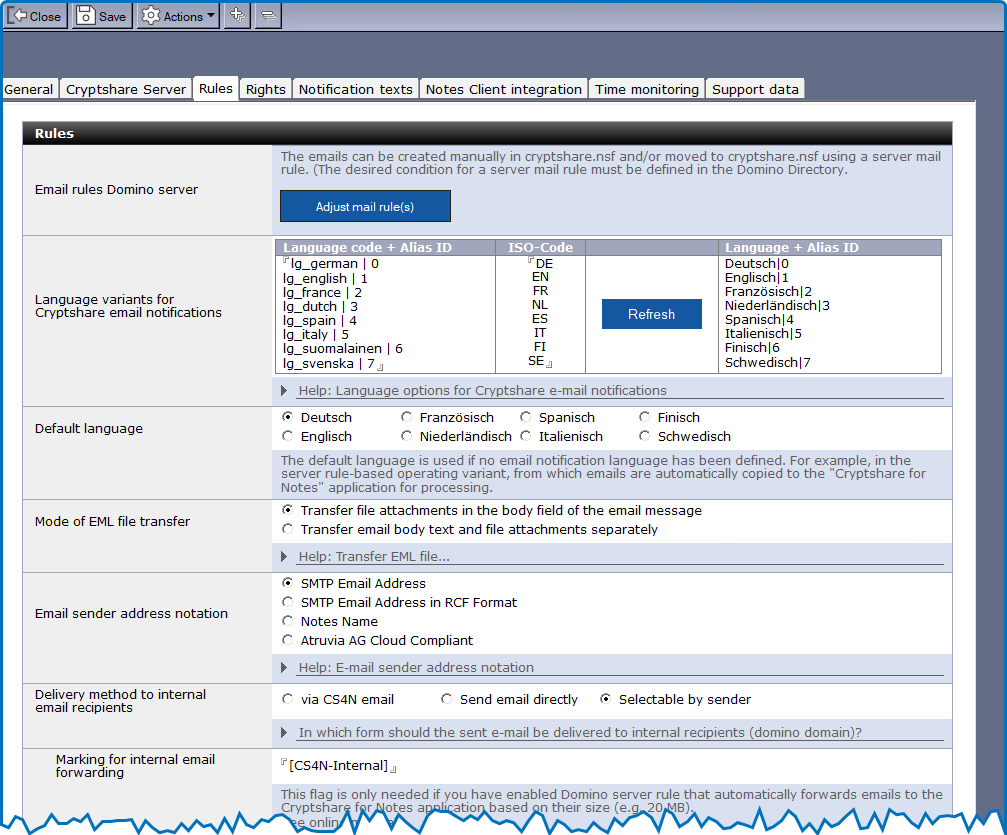Click the Close form toolbar button
Image resolution: width=1007 pixels, height=835 pixels.
pyautogui.click(x=35, y=16)
